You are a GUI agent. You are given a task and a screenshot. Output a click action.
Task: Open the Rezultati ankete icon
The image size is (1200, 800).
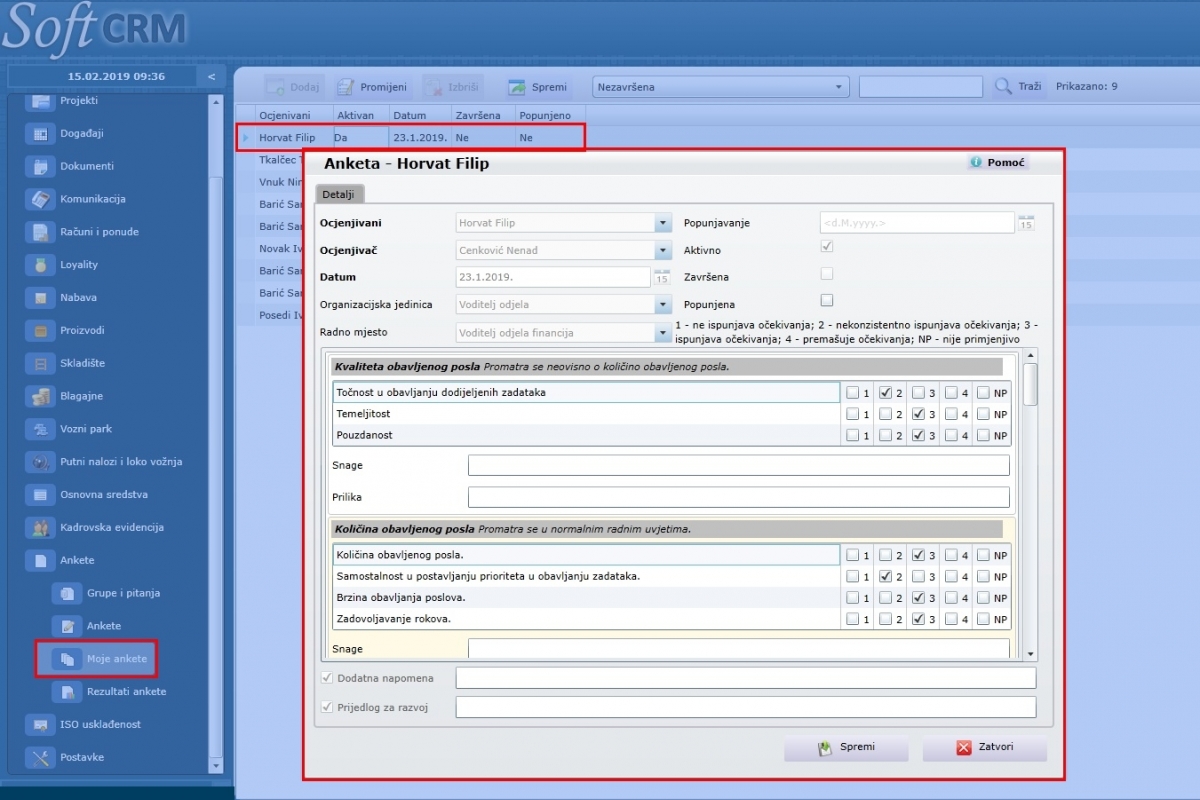(67, 692)
